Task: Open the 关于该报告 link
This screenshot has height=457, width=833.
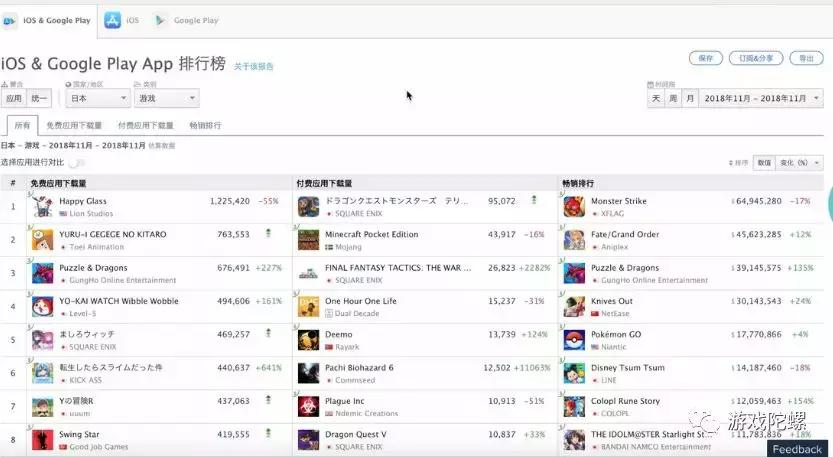Action: [x=253, y=66]
